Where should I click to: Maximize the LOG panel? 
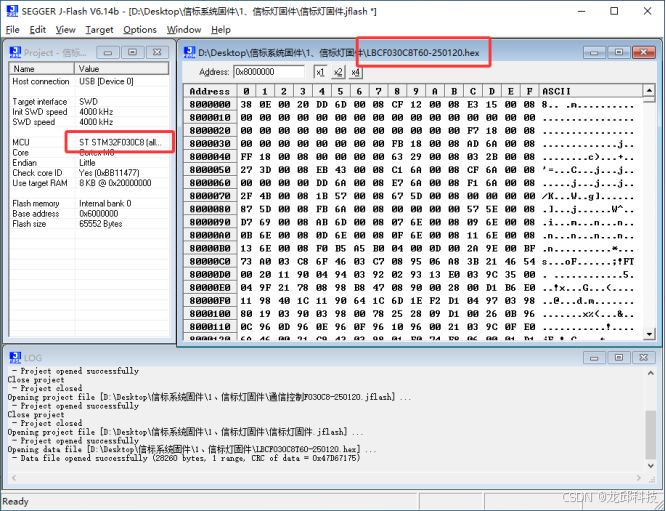coord(619,358)
